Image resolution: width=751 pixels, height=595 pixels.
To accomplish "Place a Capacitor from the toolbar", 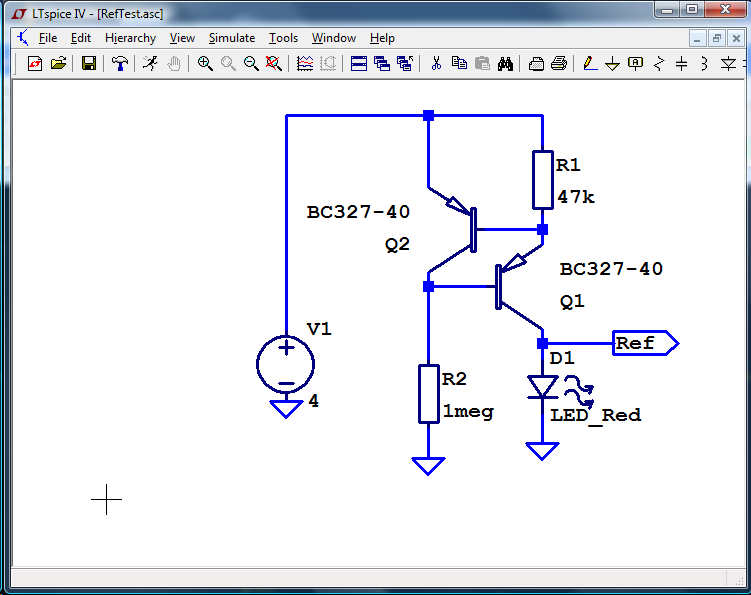I will pyautogui.click(x=682, y=63).
